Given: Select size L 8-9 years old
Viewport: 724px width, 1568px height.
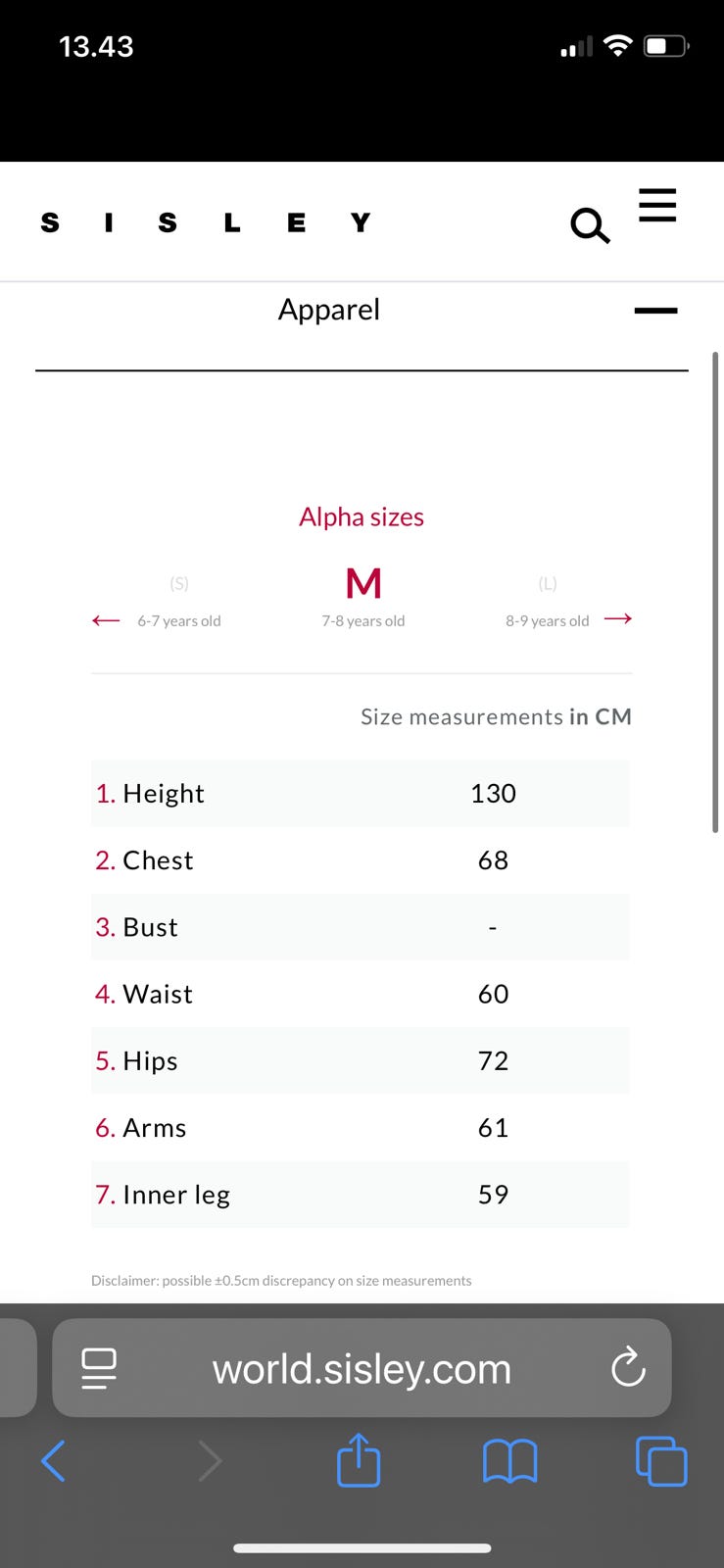Looking at the screenshot, I should 548,601.
